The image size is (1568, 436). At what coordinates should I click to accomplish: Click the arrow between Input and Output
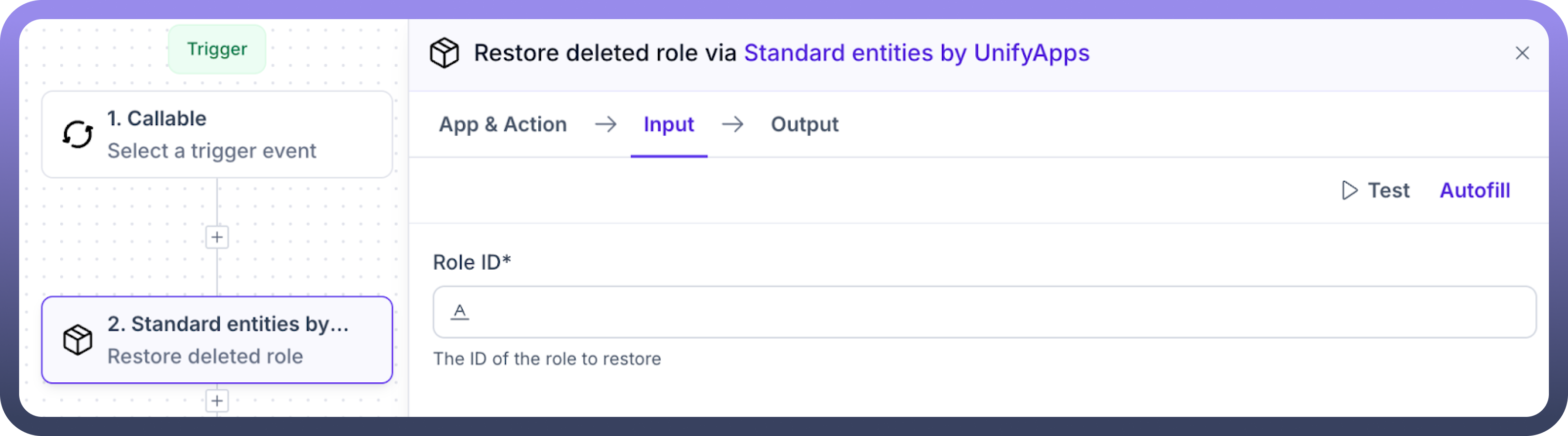[732, 124]
